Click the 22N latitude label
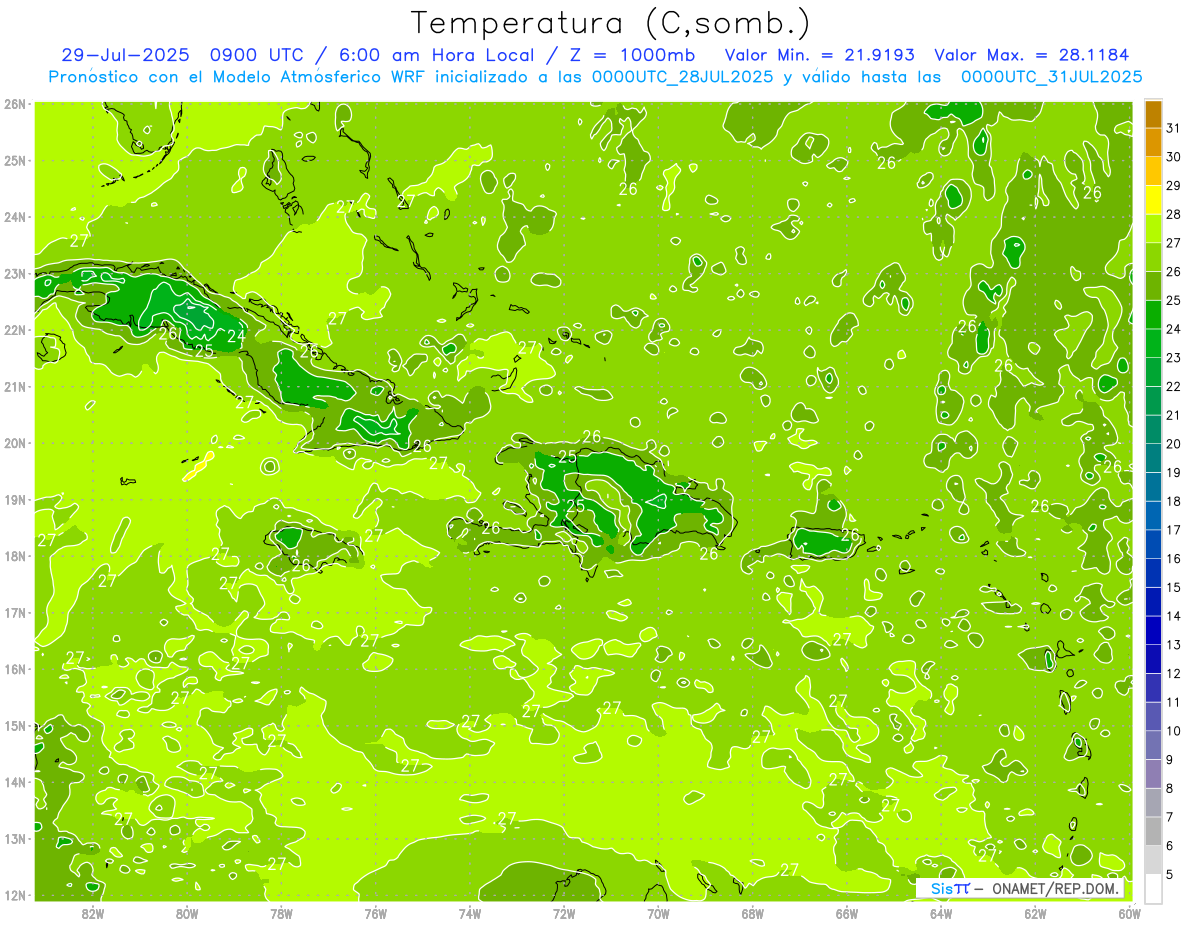This screenshot has height=927, width=1200. click(x=15, y=330)
